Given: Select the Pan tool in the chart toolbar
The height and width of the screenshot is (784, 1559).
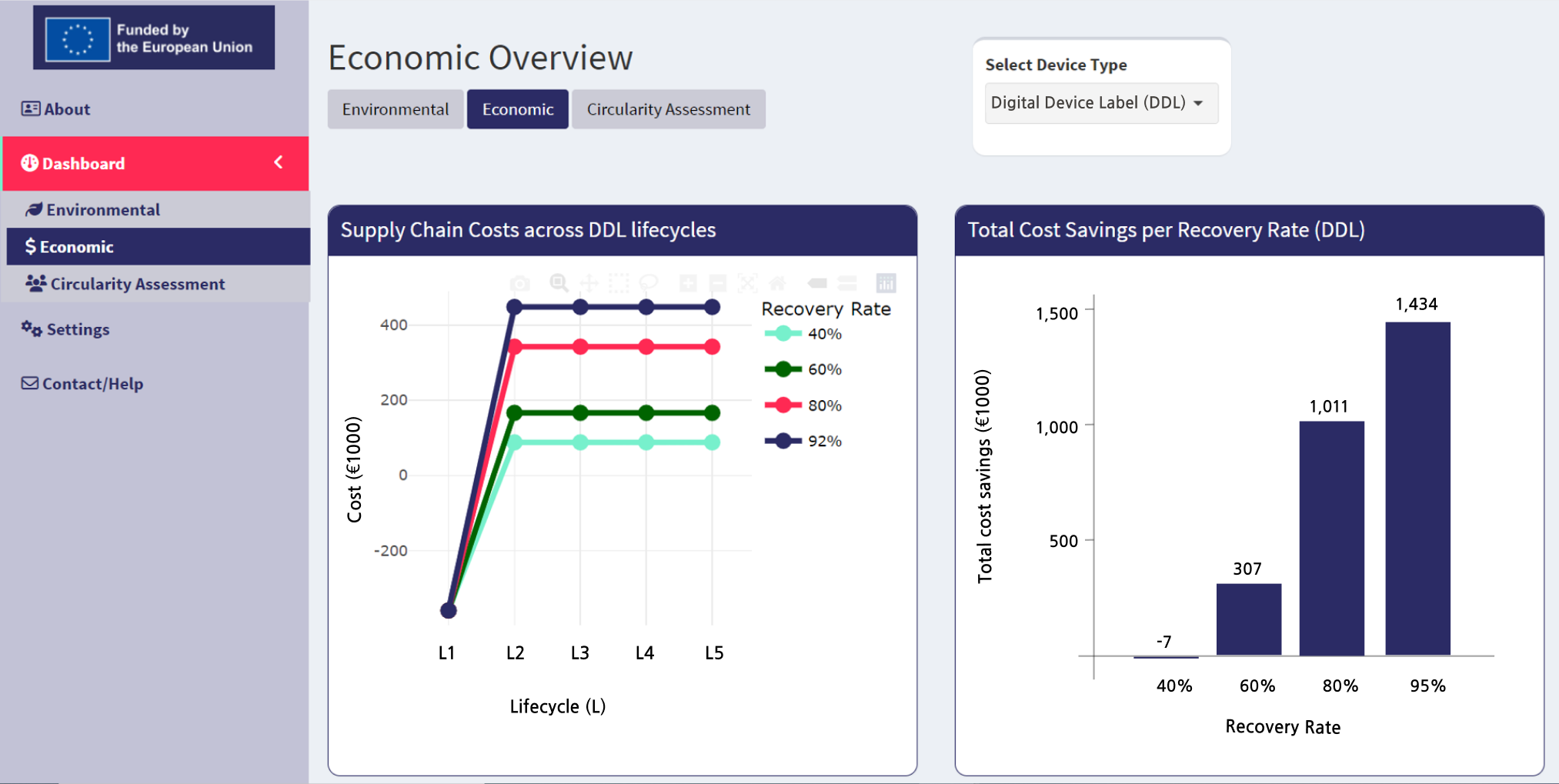Looking at the screenshot, I should pyautogui.click(x=589, y=283).
